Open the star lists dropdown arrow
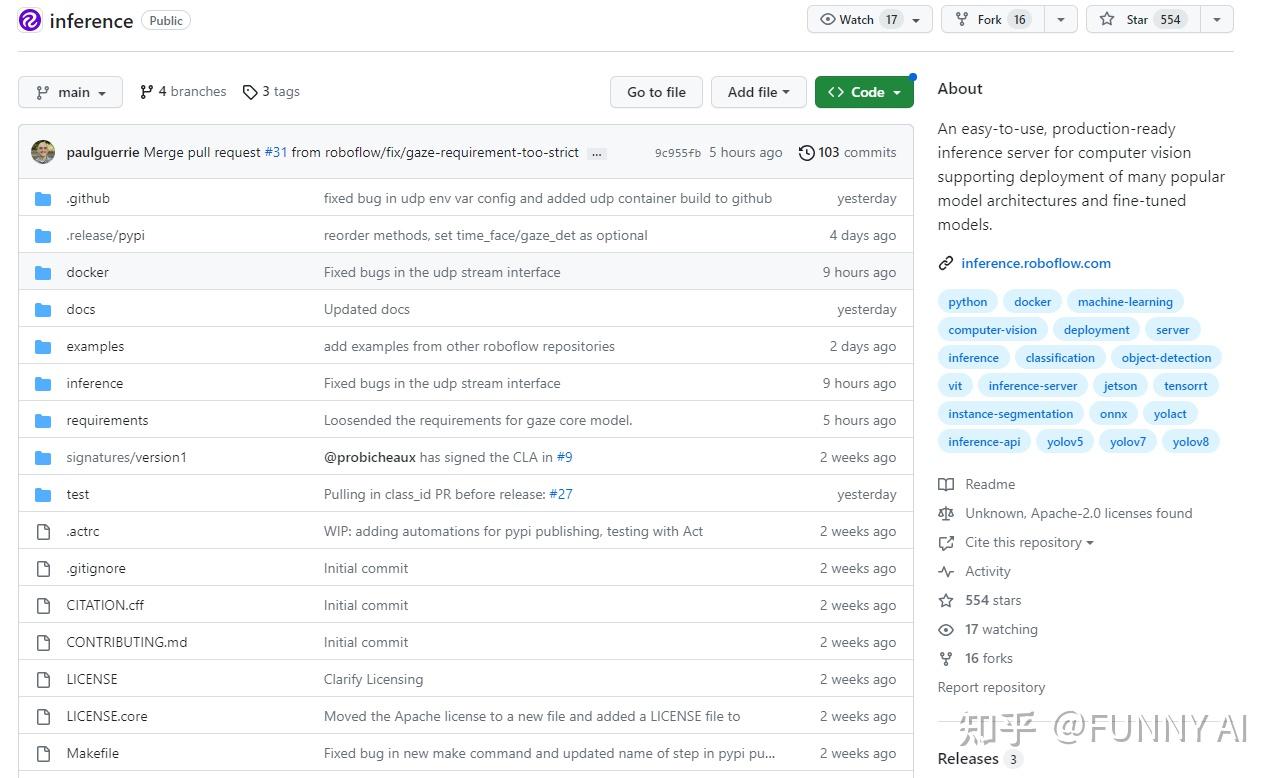 click(x=1216, y=19)
